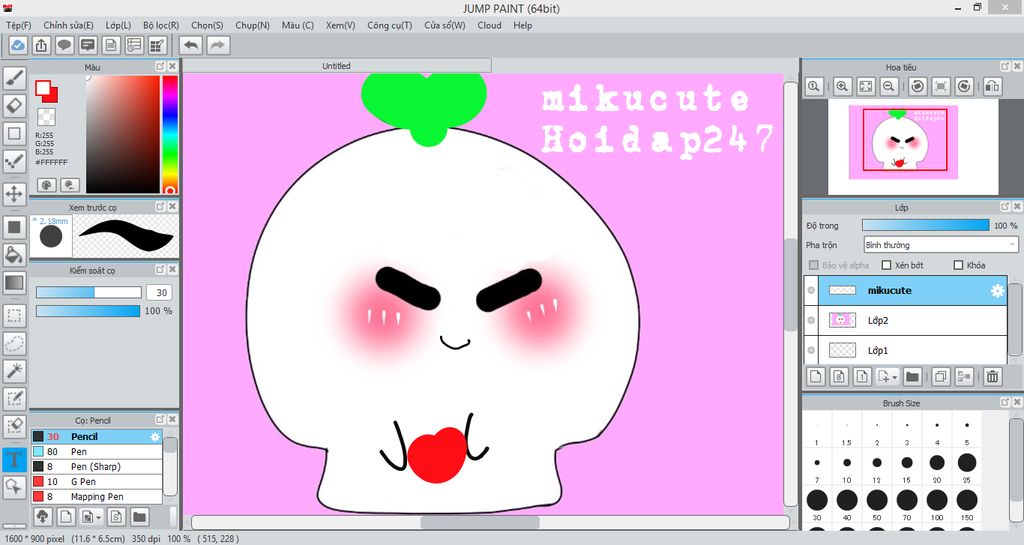The width and height of the screenshot is (1024, 545).
Task: Open the Bộ lọc(R) menu
Action: click(161, 25)
